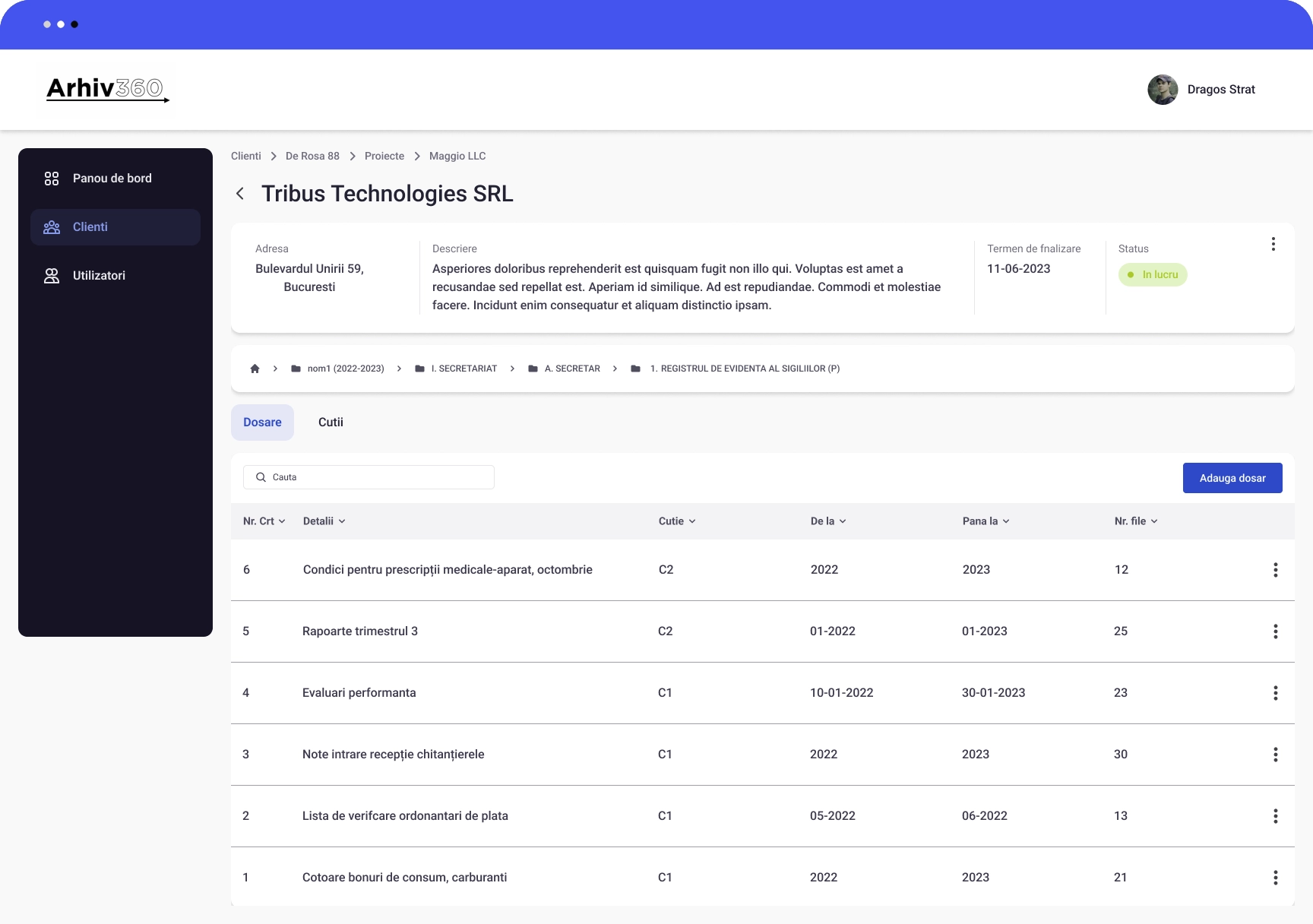Sort by the Cutie column
This screenshot has height=924, width=1313.
(x=676, y=521)
